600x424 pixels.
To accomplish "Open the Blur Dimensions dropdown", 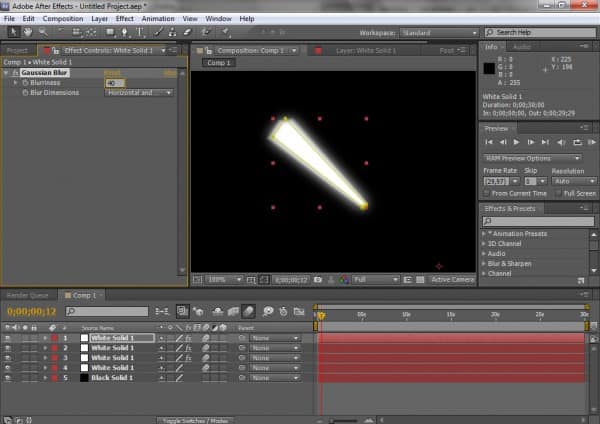I will (139, 93).
